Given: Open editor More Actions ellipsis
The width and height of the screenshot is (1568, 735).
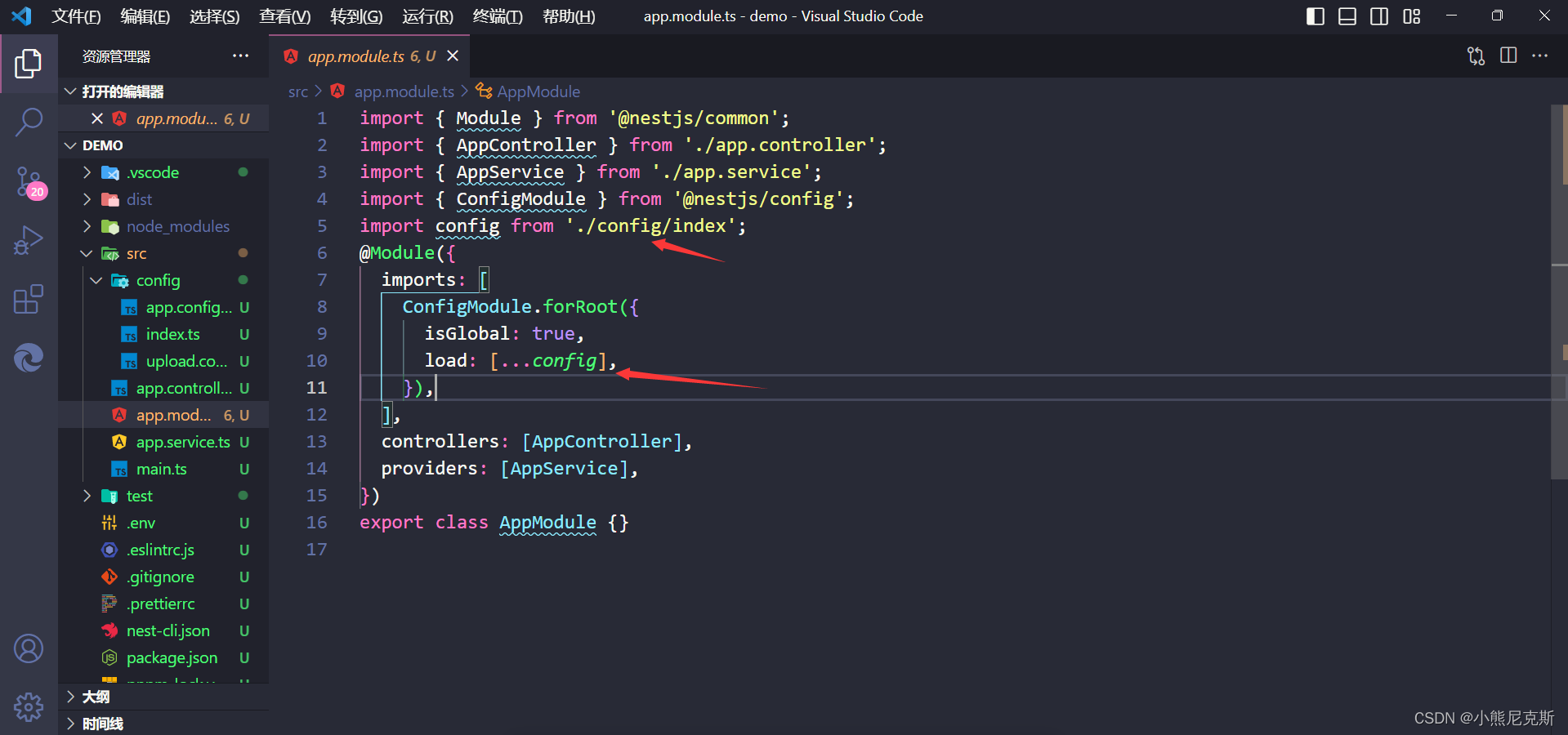Looking at the screenshot, I should click(x=1540, y=56).
